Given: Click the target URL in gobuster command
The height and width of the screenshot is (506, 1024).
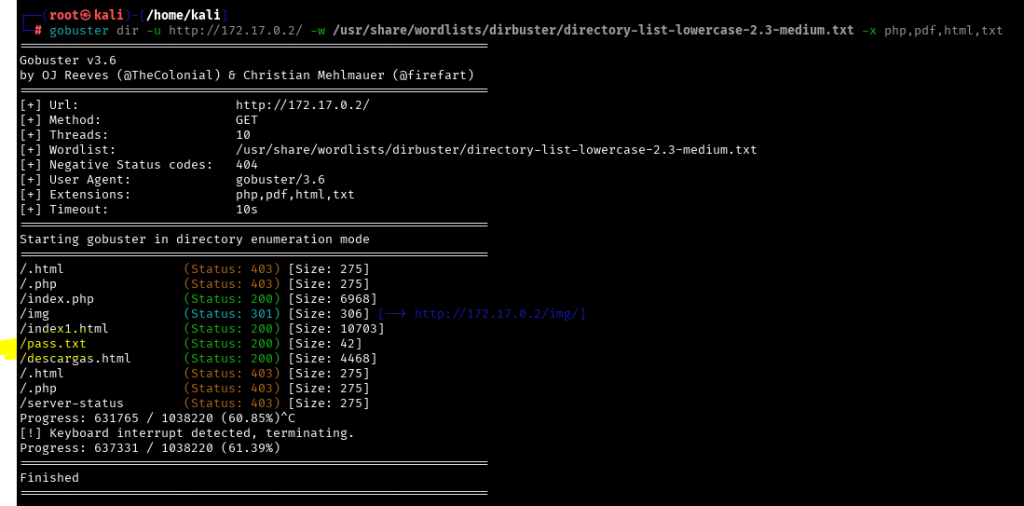Looking at the screenshot, I should (x=224, y=30).
